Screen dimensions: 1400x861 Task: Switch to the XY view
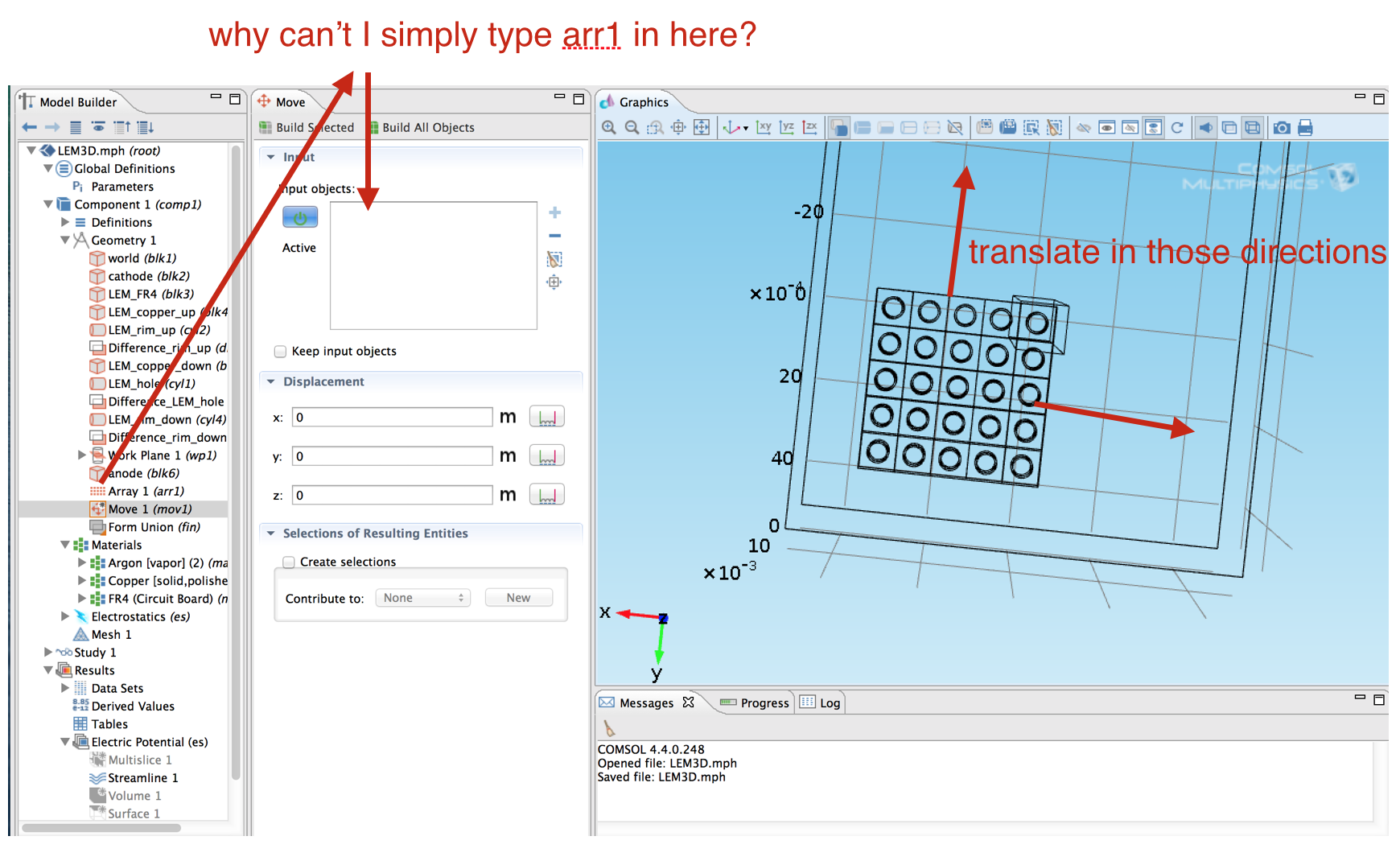(x=764, y=127)
